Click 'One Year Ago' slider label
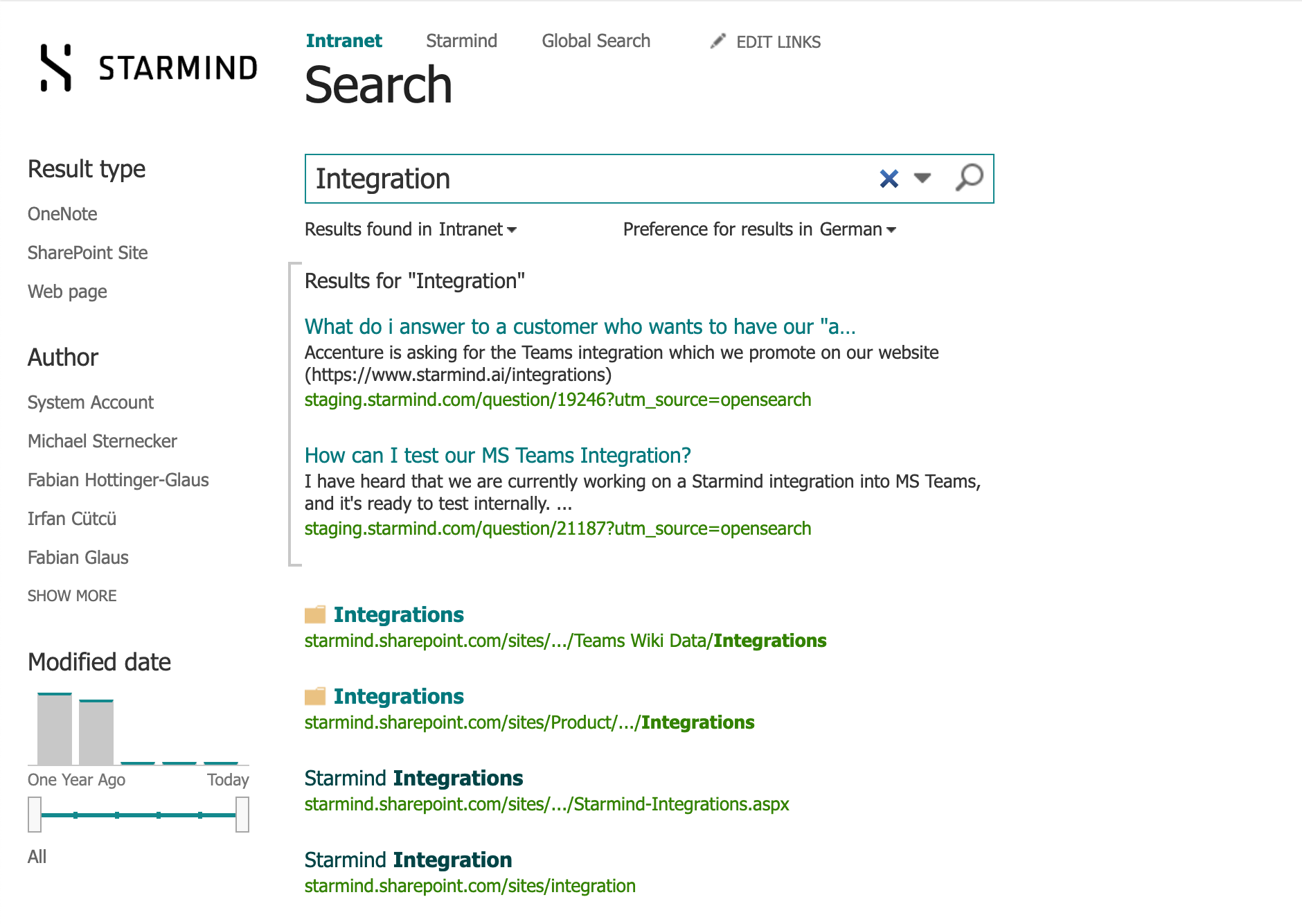 click(x=77, y=780)
